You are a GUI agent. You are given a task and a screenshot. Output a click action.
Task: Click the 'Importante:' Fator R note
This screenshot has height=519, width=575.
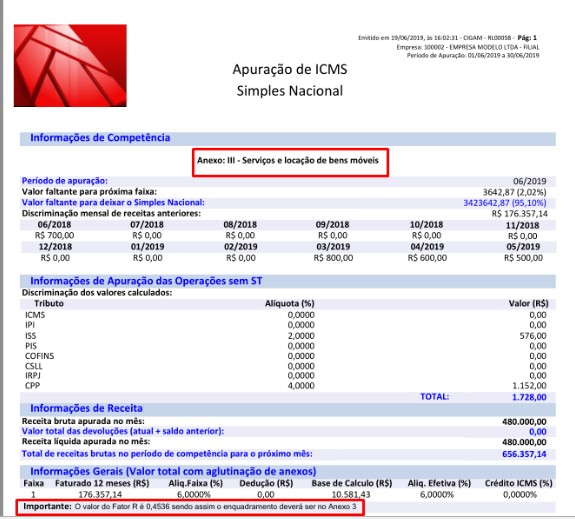coord(190,507)
